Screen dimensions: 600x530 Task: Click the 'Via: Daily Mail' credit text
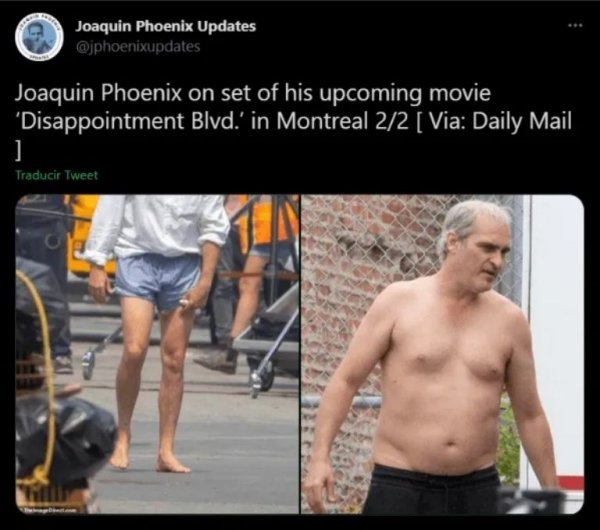click(500, 121)
